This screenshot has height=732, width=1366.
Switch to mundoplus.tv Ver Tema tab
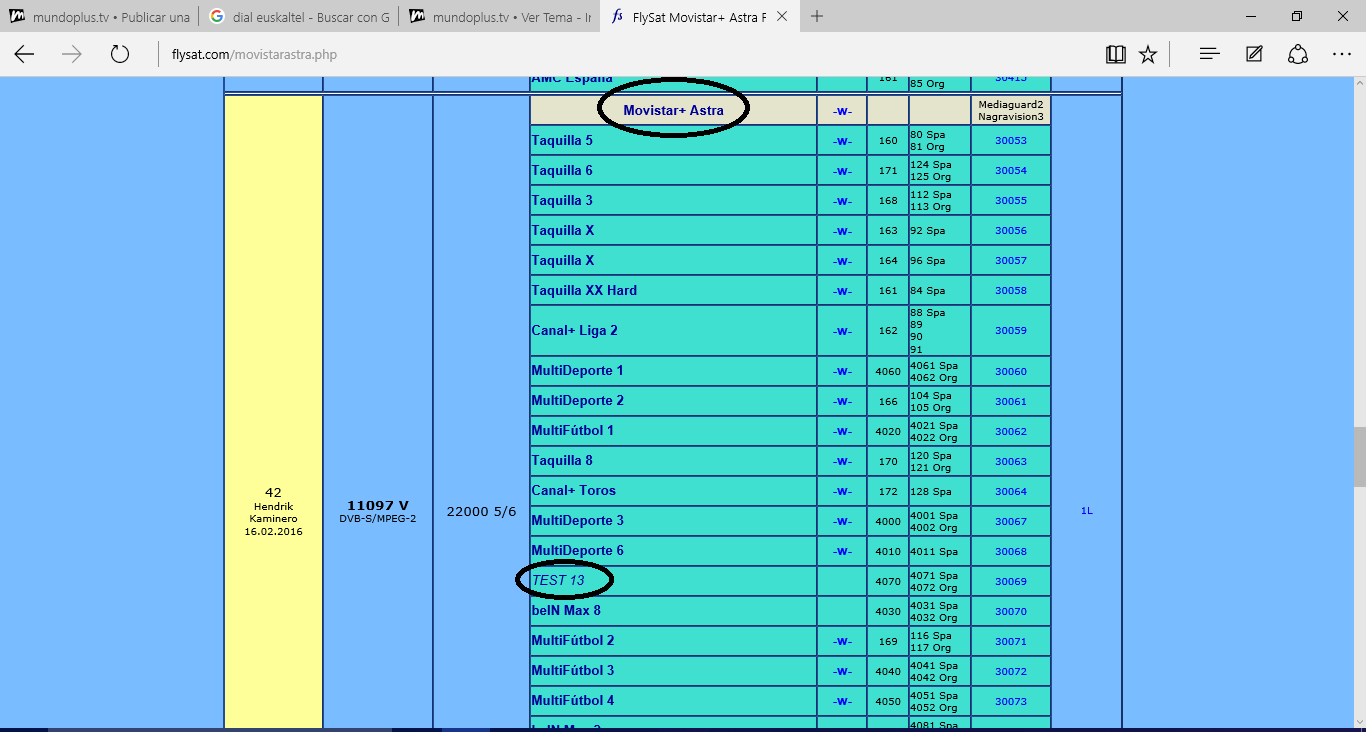click(499, 17)
